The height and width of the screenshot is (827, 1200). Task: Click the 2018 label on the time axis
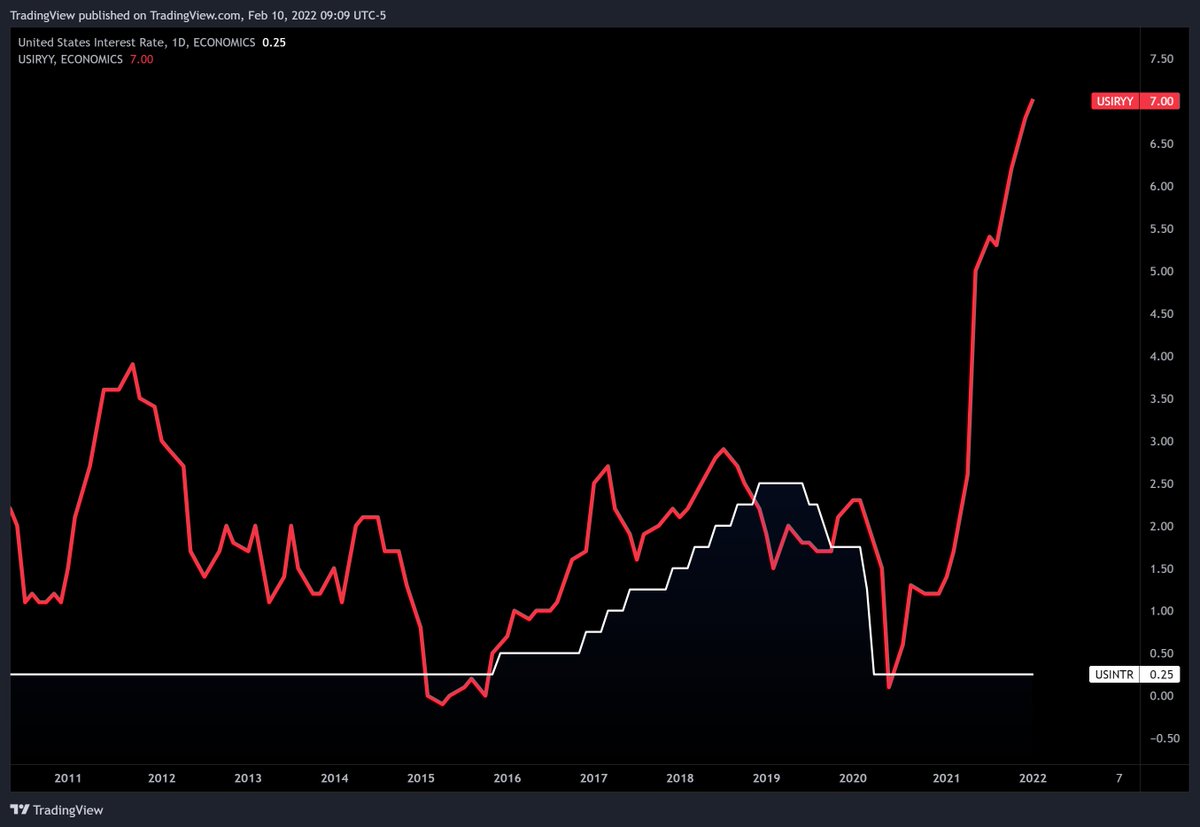pyautogui.click(x=680, y=778)
